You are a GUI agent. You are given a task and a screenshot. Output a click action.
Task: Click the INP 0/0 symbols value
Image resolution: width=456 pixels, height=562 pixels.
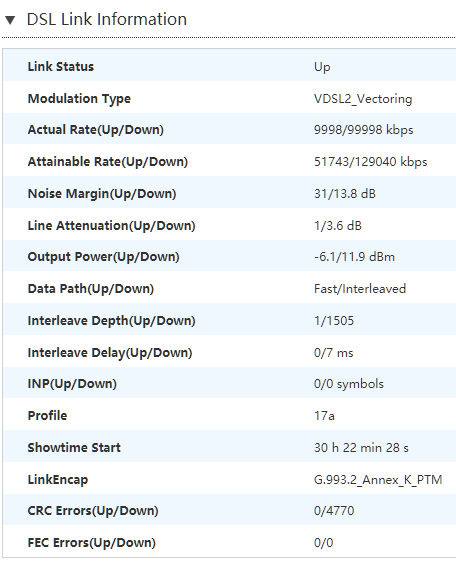coord(349,384)
